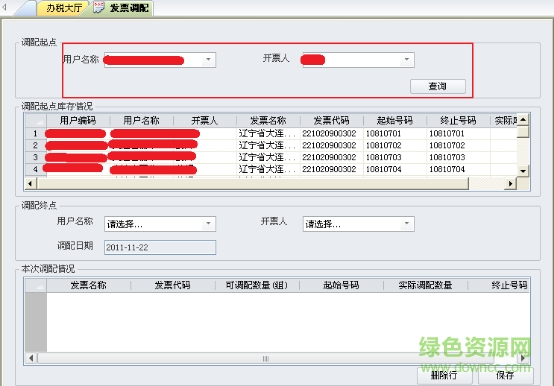Screen dimensions: 554x386
Task: Click starting number 10810702 cell
Action: (x=395, y=145)
